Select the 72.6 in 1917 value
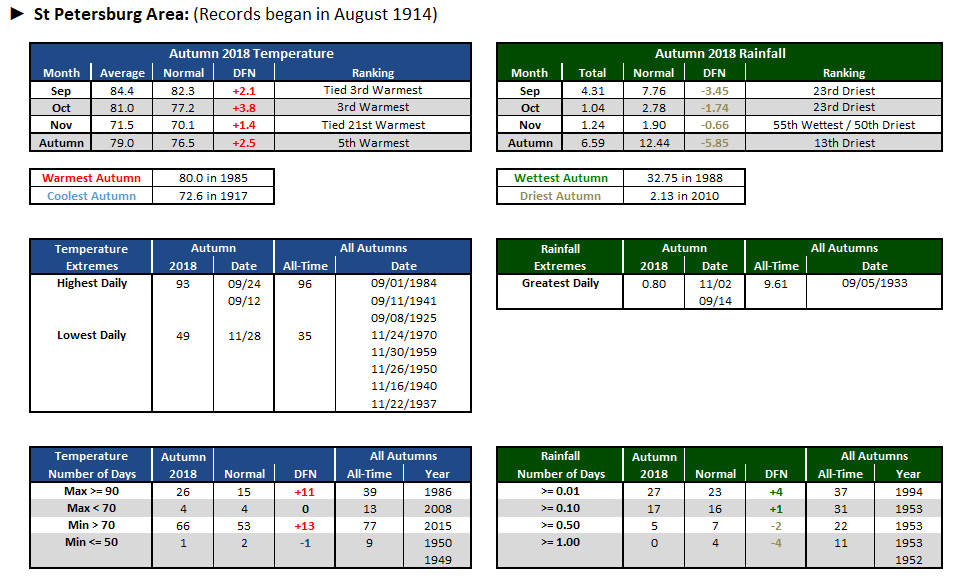 (x=213, y=196)
